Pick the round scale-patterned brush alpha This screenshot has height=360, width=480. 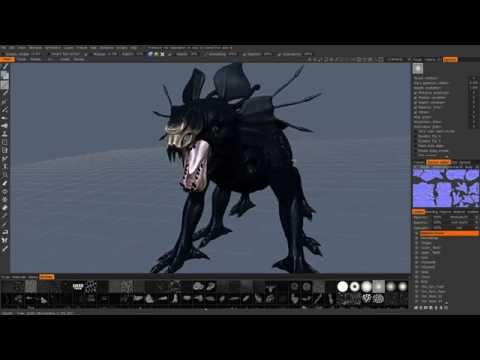(378, 299)
